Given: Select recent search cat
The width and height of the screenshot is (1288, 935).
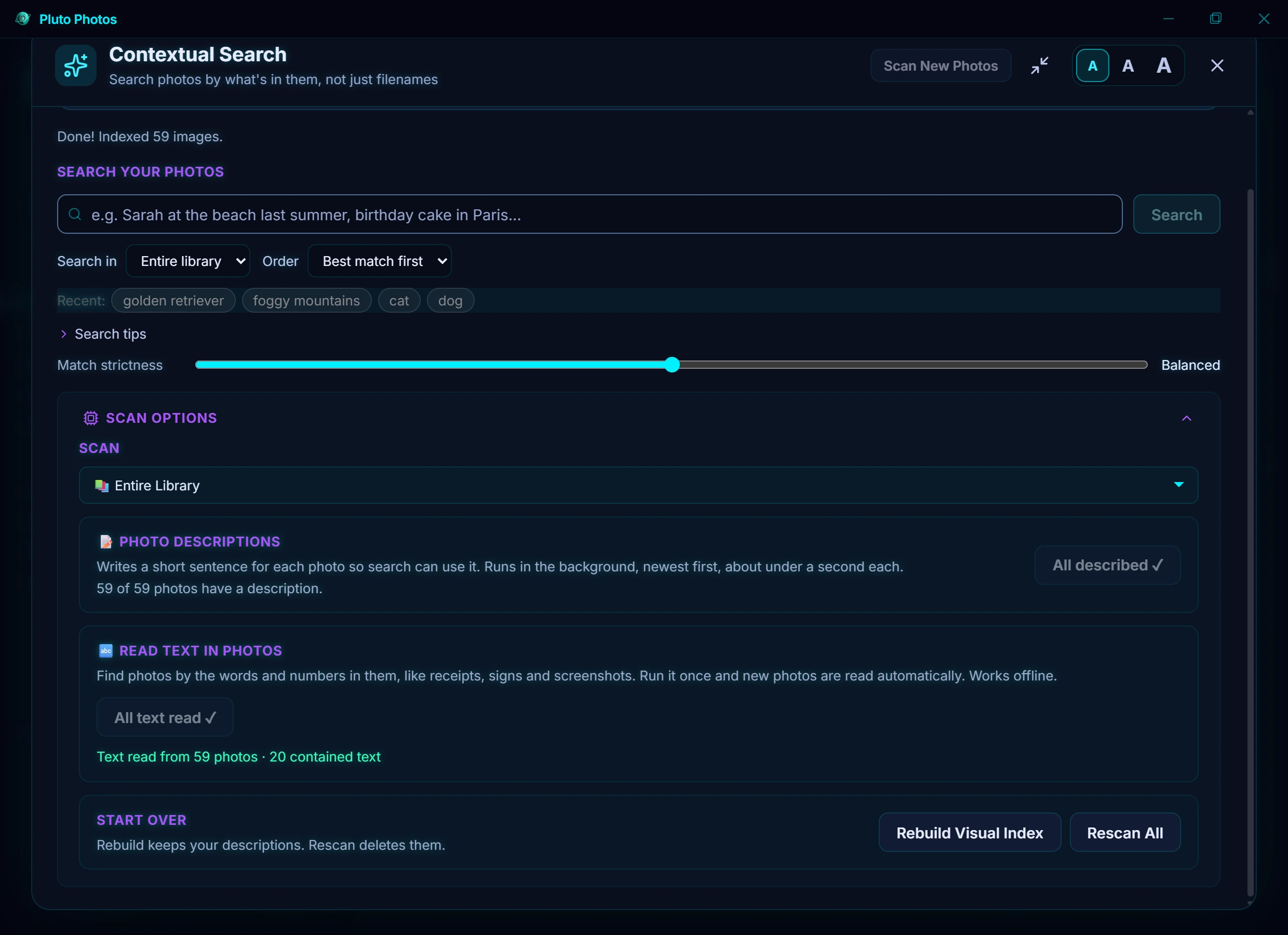Looking at the screenshot, I should coord(399,300).
